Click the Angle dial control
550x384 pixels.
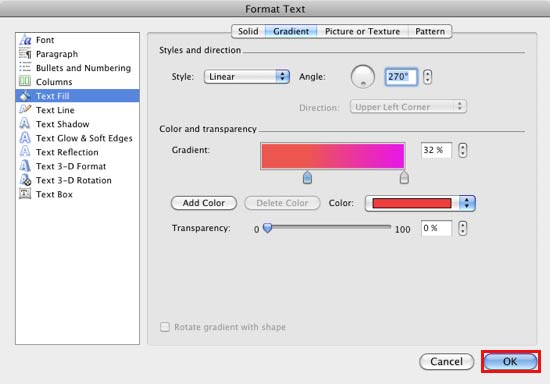pos(363,76)
